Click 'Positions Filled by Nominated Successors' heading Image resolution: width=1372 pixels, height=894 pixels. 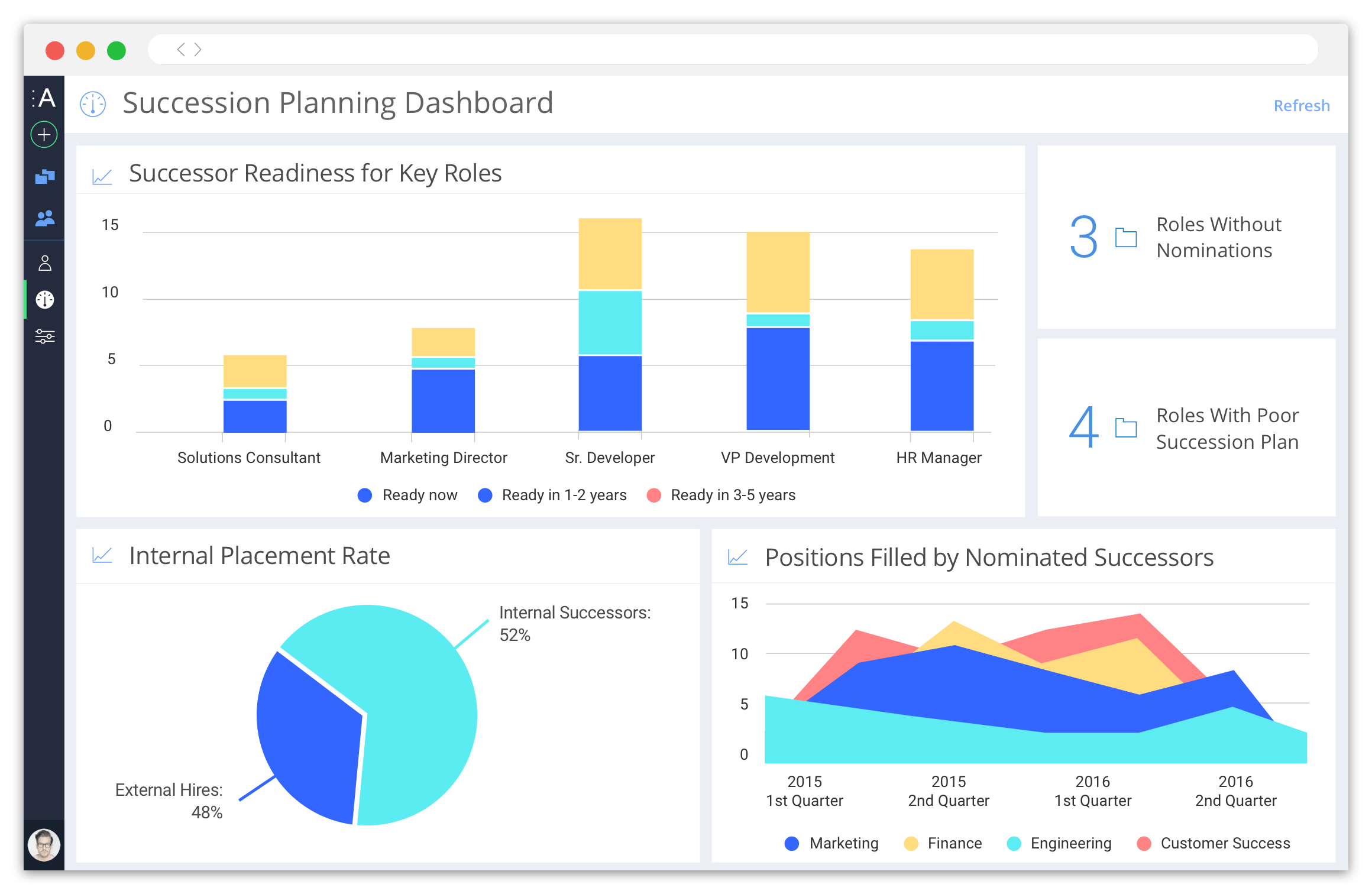pos(989,558)
